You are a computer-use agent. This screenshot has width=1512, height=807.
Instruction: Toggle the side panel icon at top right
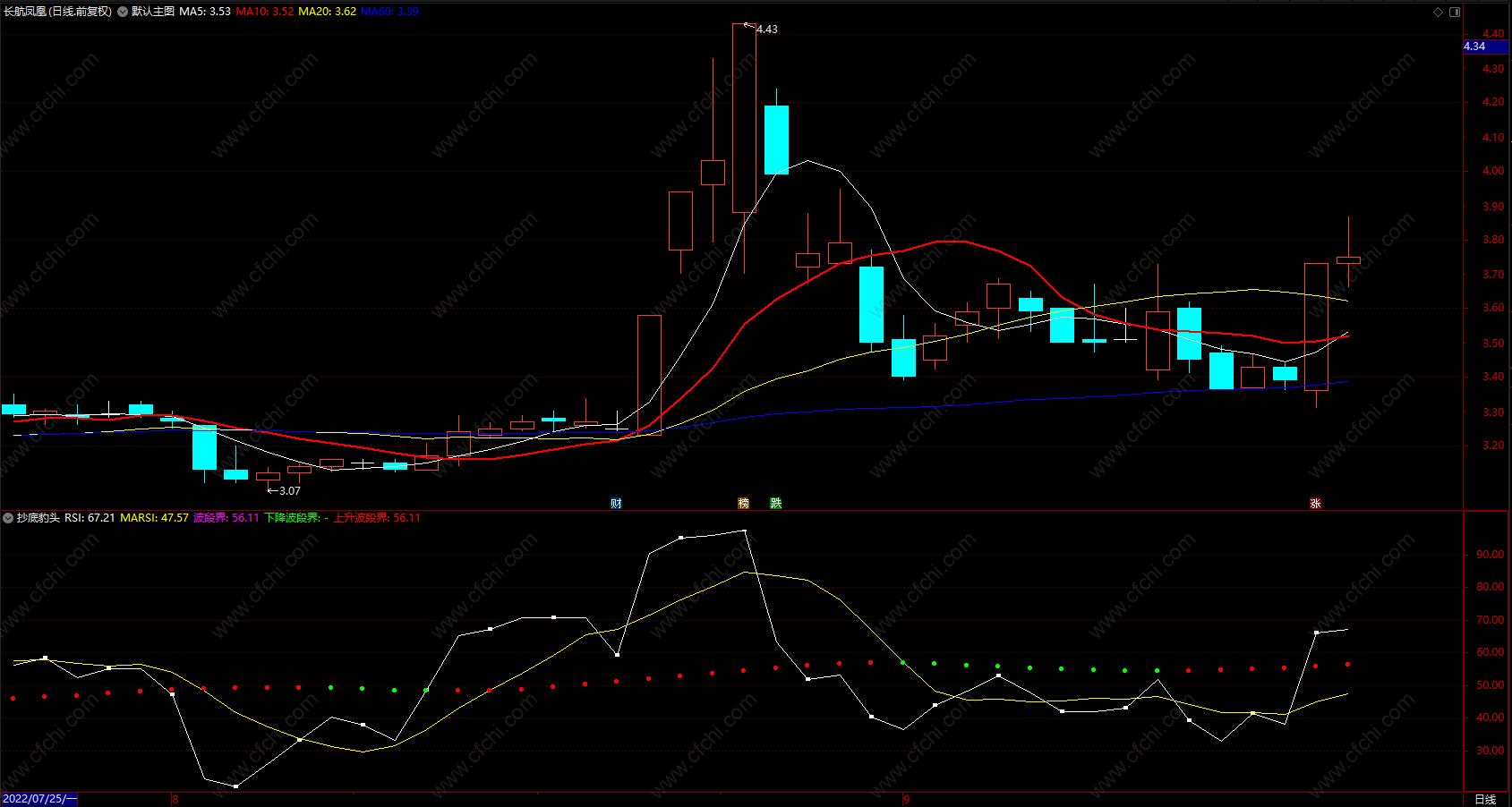pyautogui.click(x=1455, y=12)
